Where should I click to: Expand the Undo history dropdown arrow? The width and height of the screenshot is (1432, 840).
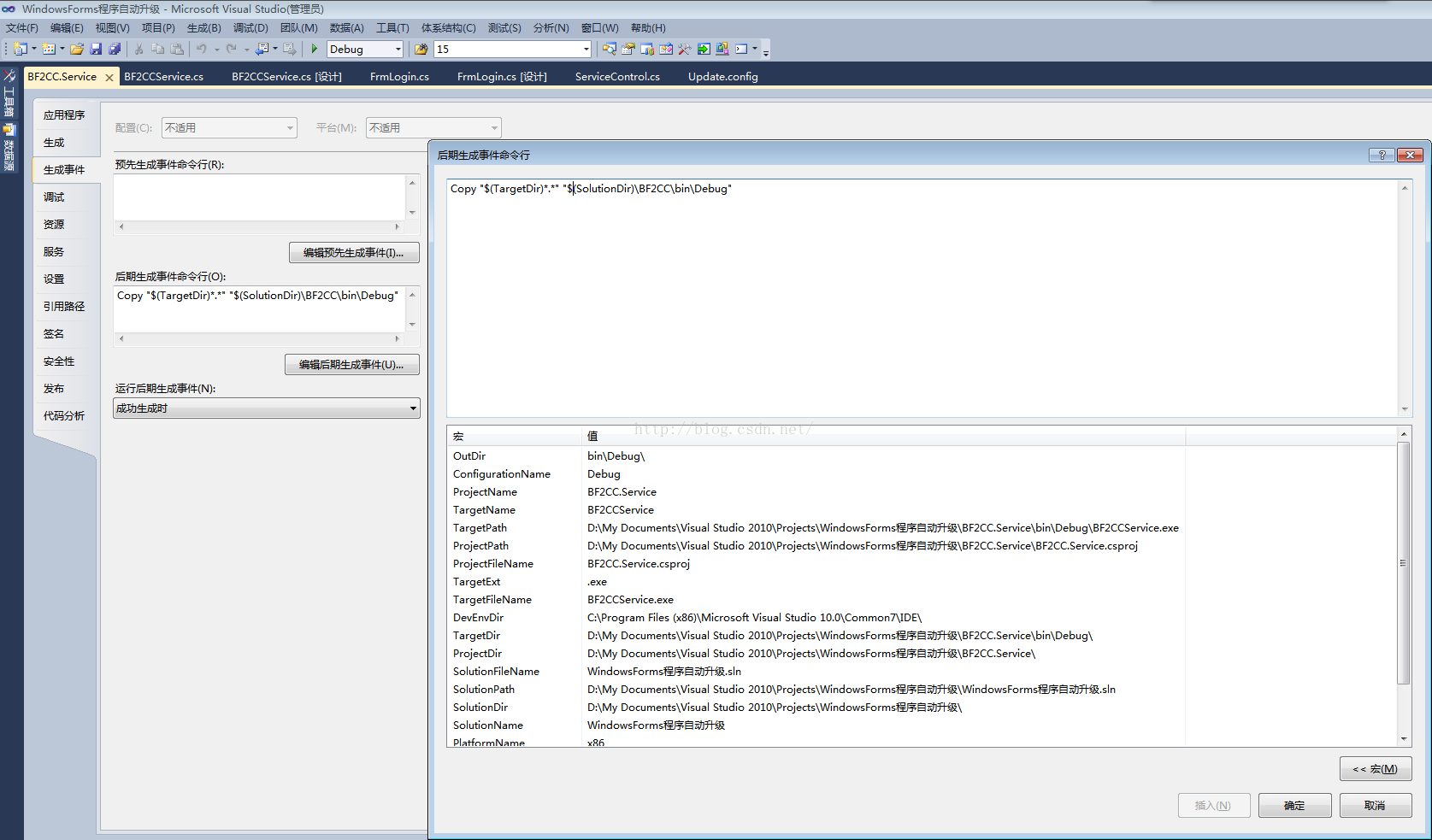[x=216, y=49]
